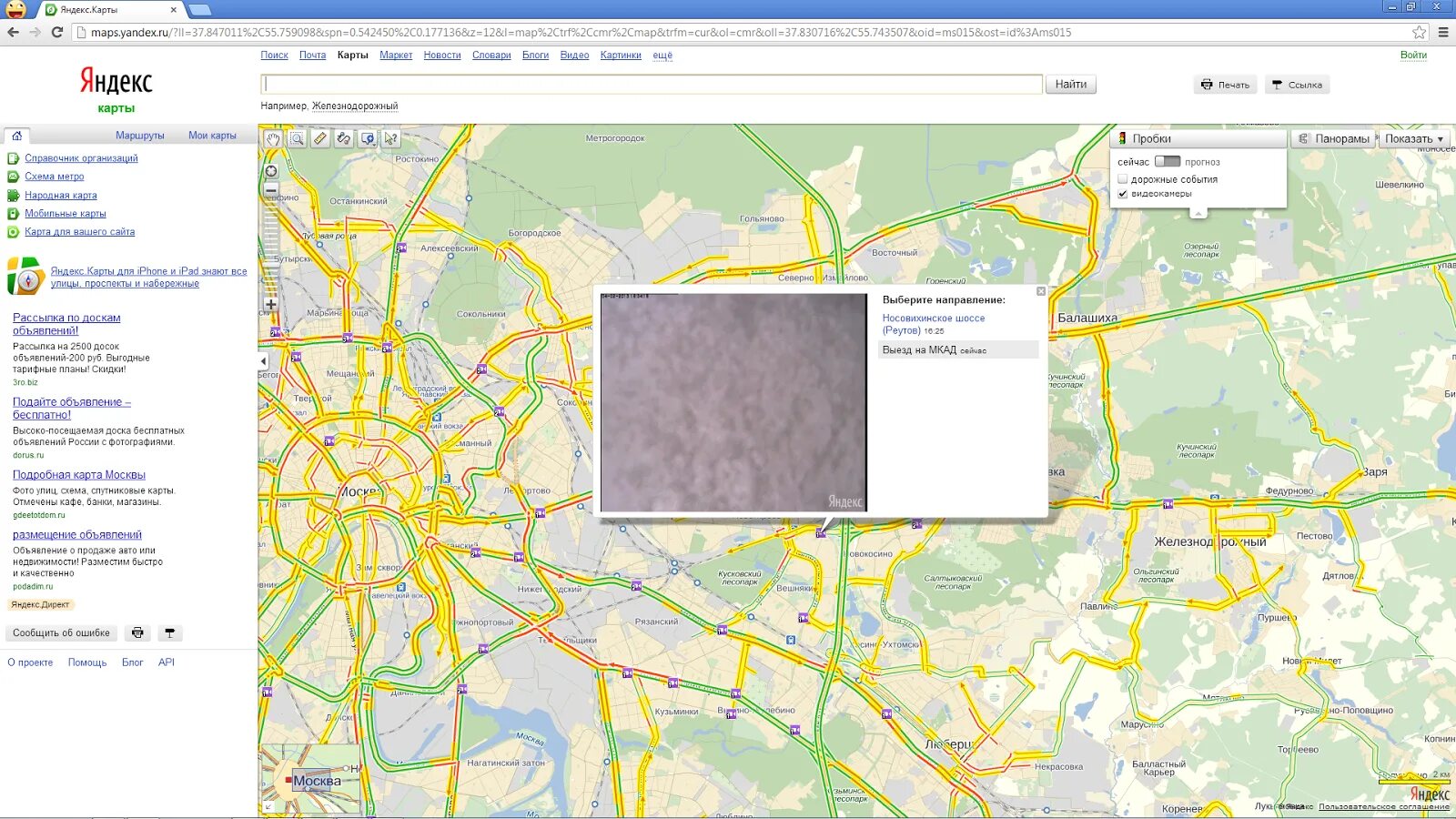
Task: Click the browser address bar
Action: (x=746, y=32)
